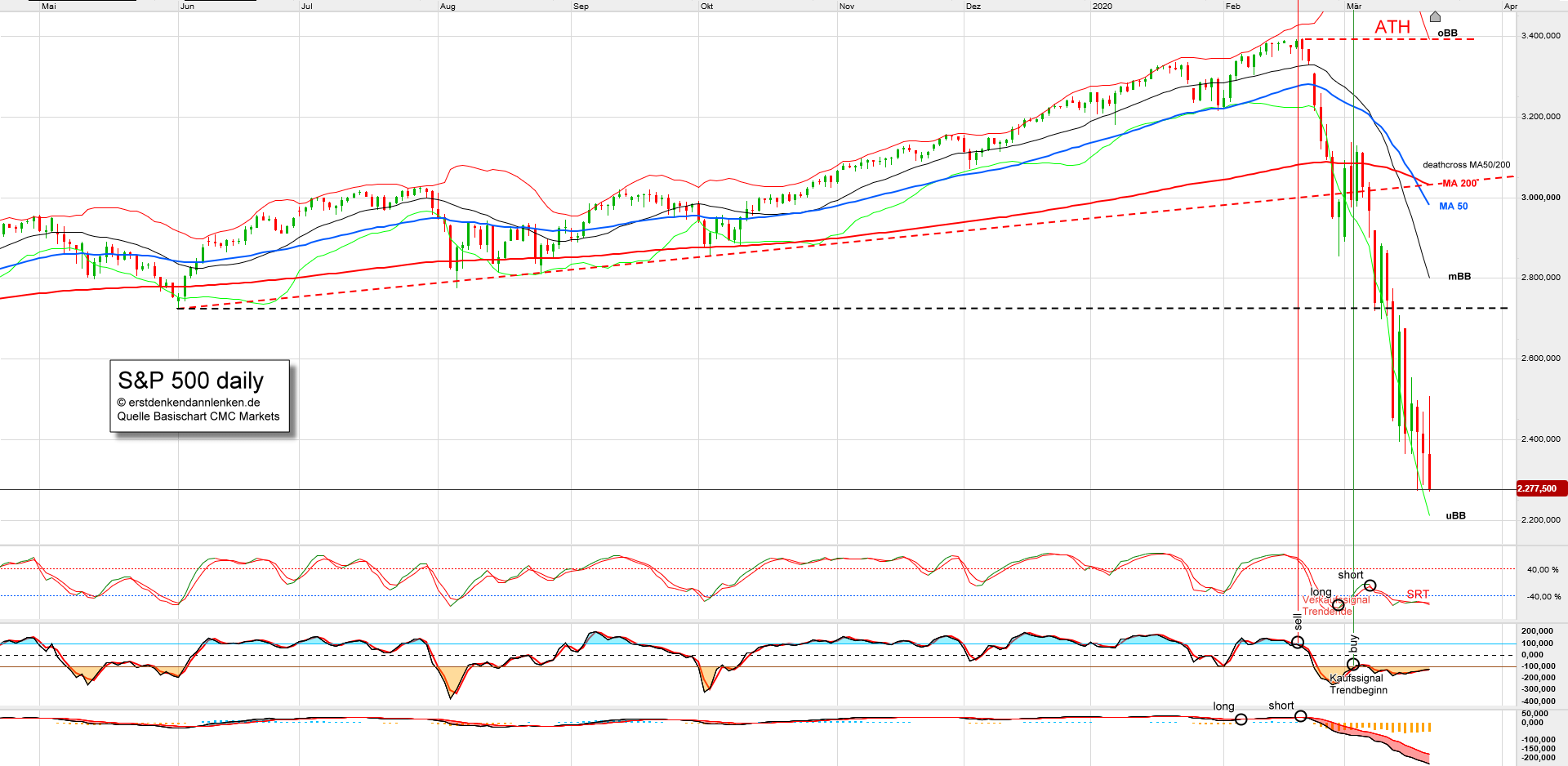Click the red current price tag 2.277,500

[x=1542, y=488]
